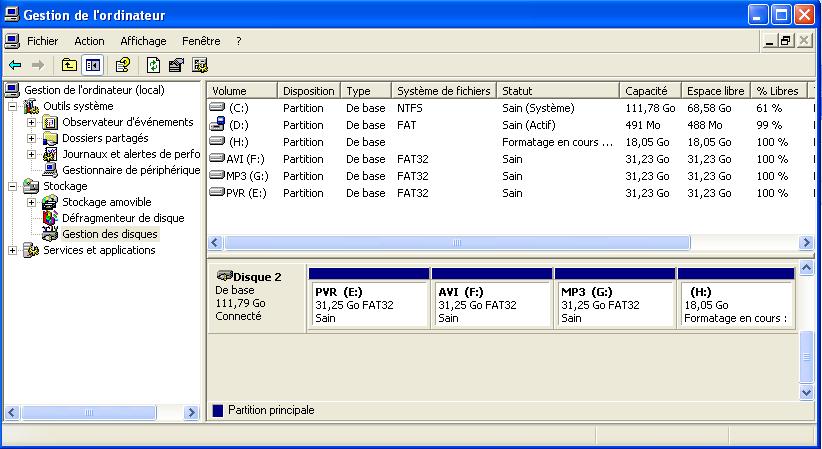Sort by the Capacité column header
Viewport: 822px width, 449px height.
(x=650, y=91)
